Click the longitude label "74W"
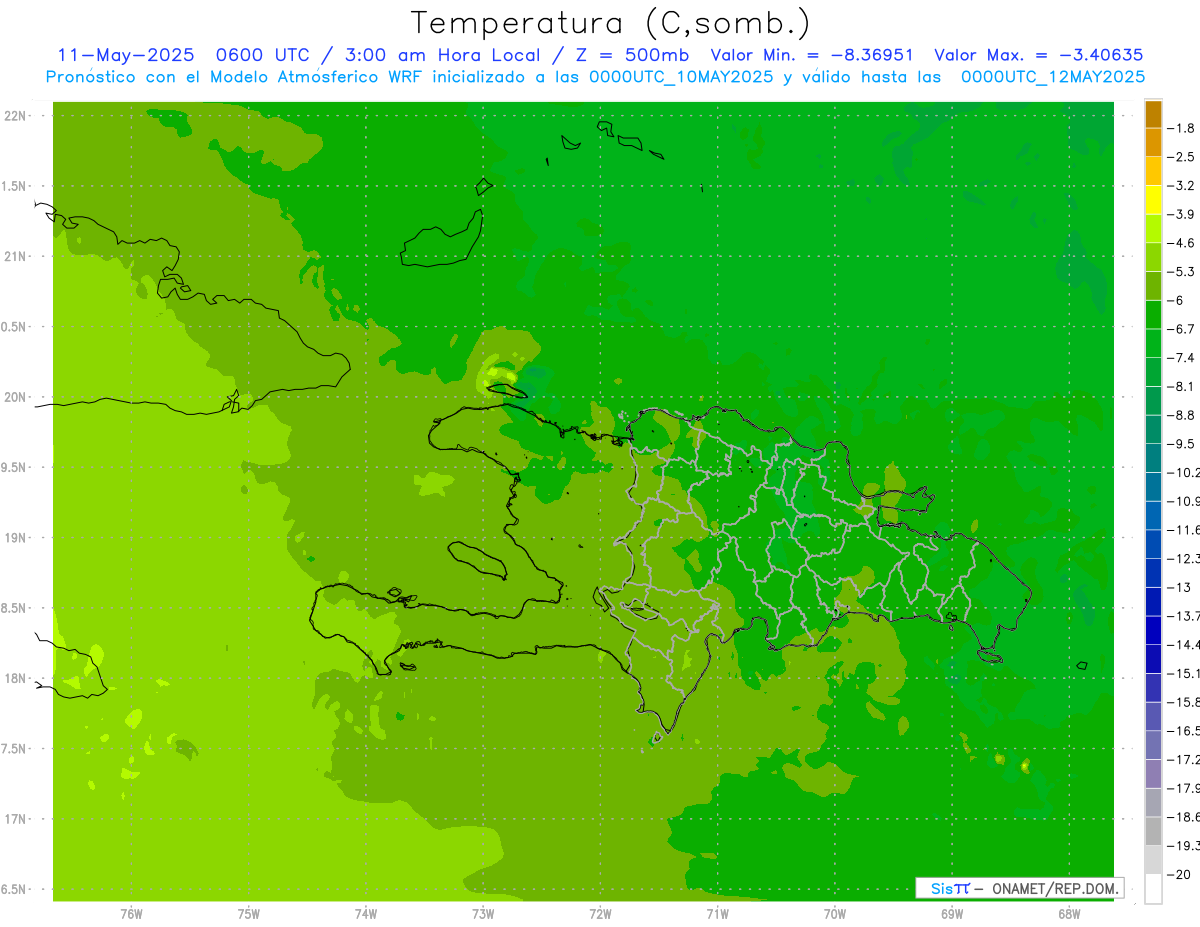The width and height of the screenshot is (1200, 927). pos(366,914)
